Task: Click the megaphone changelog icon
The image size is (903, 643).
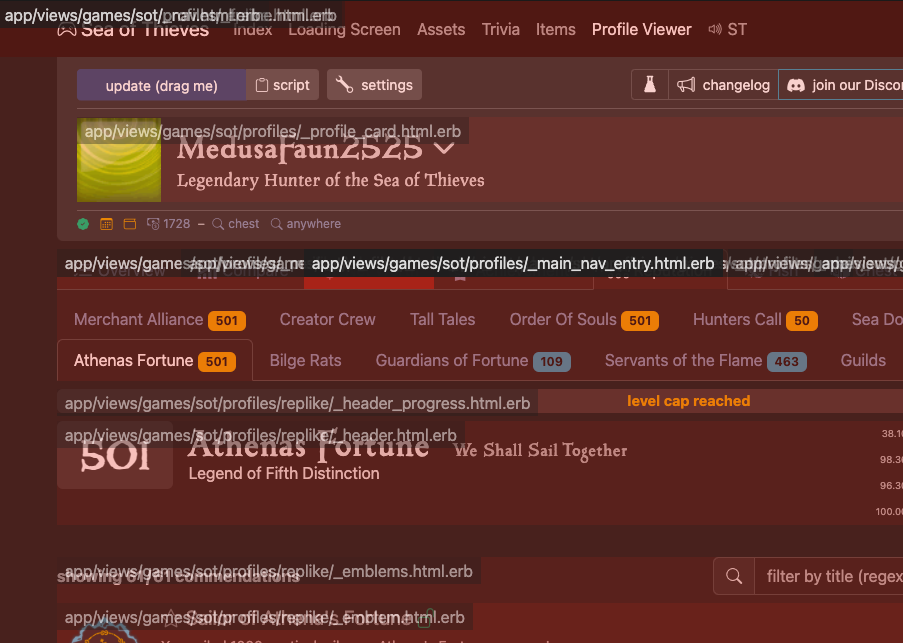Action: pos(686,85)
